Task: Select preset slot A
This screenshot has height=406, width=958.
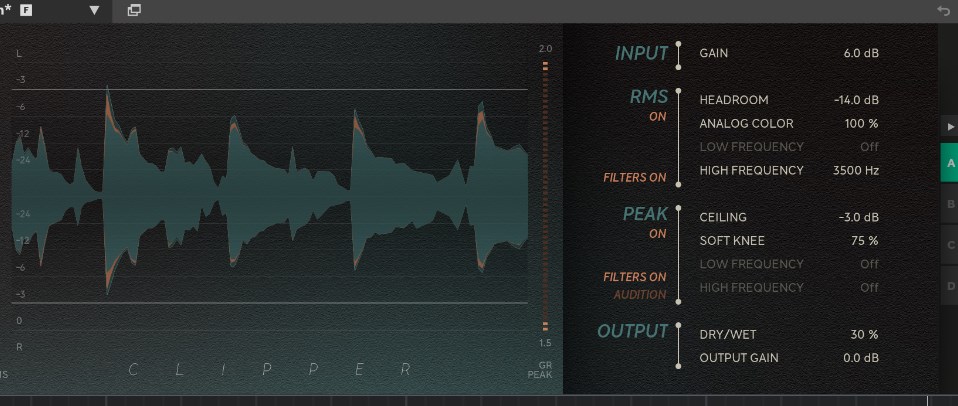Action: point(949,162)
